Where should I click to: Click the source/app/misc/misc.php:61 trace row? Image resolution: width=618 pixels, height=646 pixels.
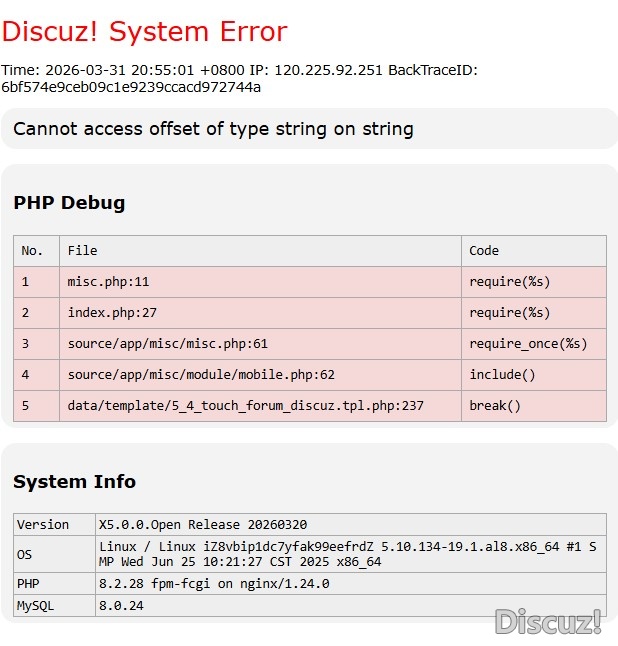pos(168,344)
